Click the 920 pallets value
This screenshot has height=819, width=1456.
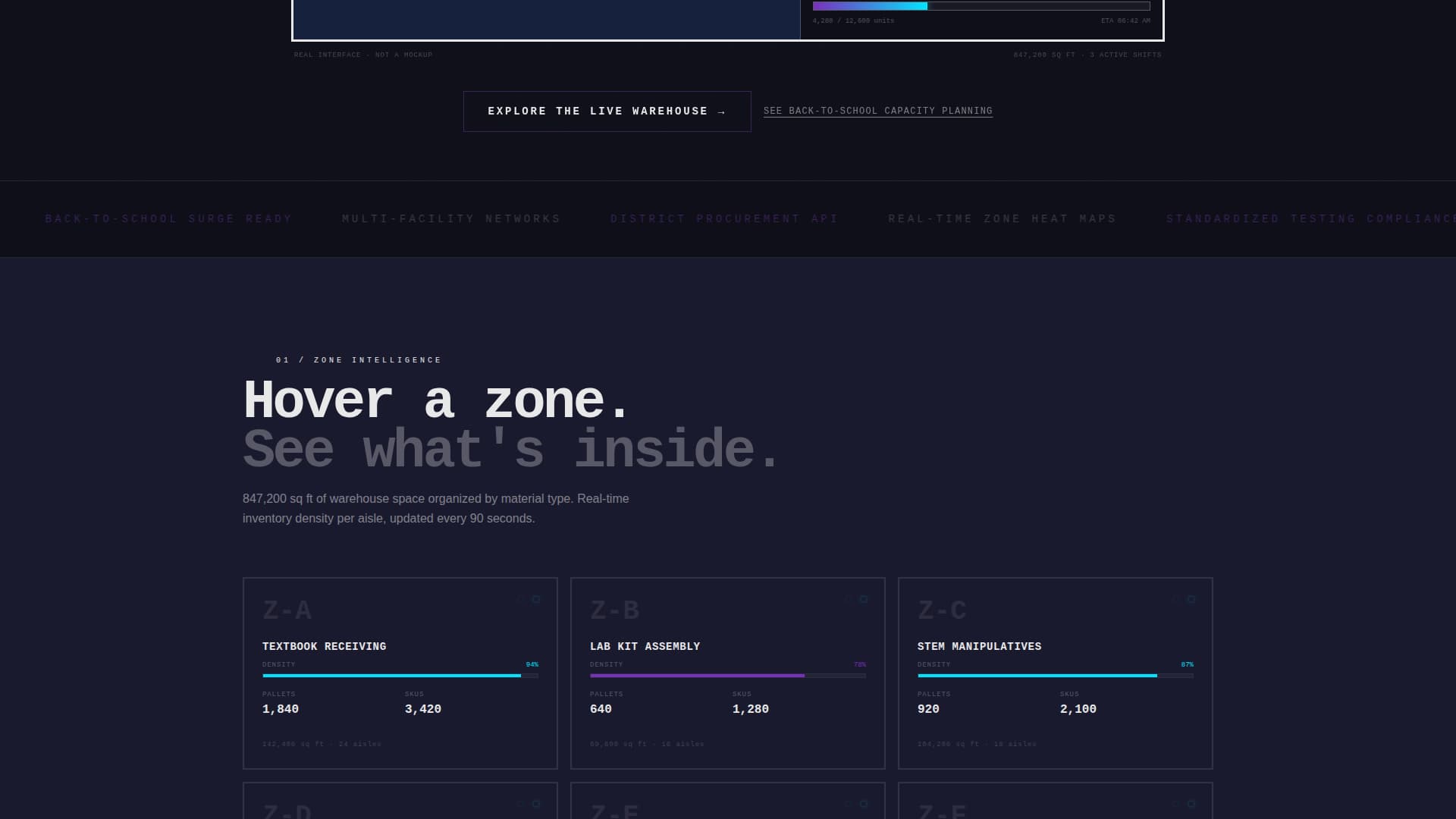pos(928,709)
